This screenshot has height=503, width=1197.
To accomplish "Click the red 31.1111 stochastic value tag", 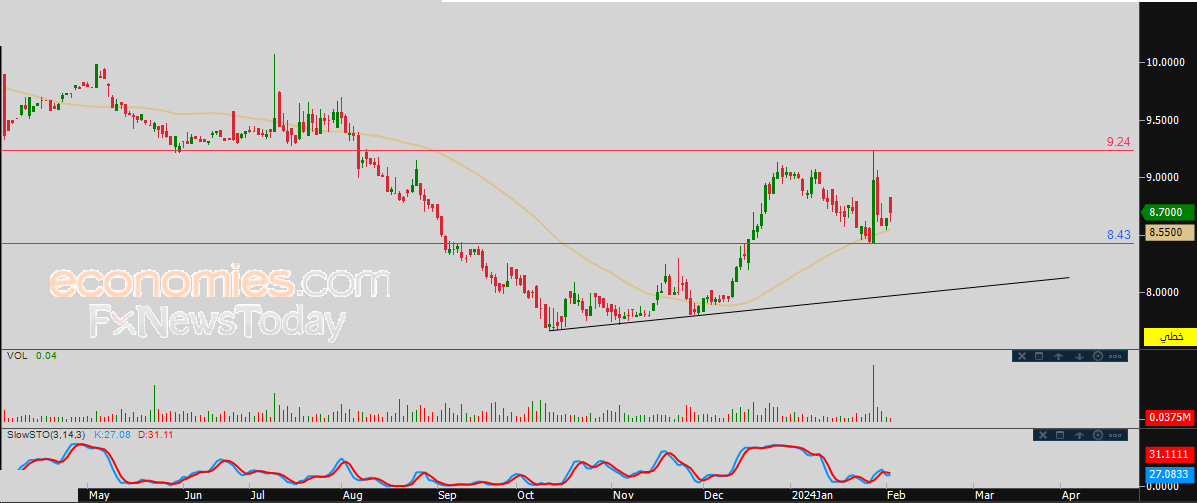I will coord(1170,454).
